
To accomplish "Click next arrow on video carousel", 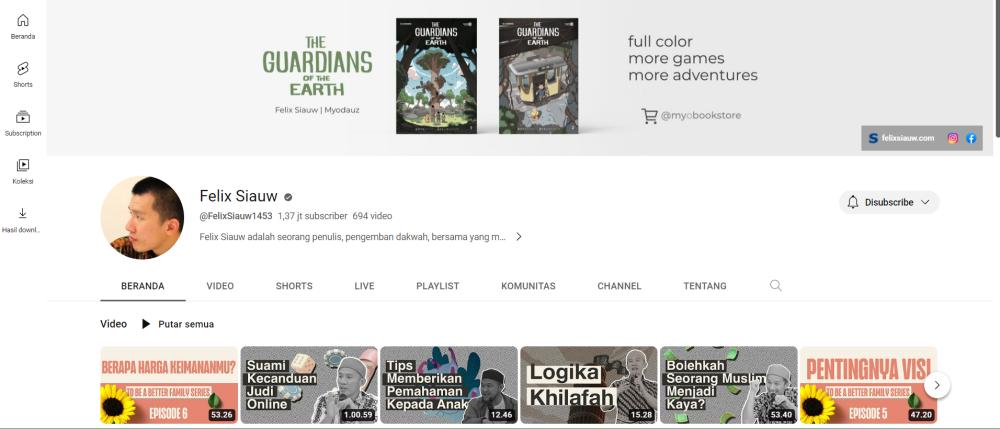I will coord(937,385).
